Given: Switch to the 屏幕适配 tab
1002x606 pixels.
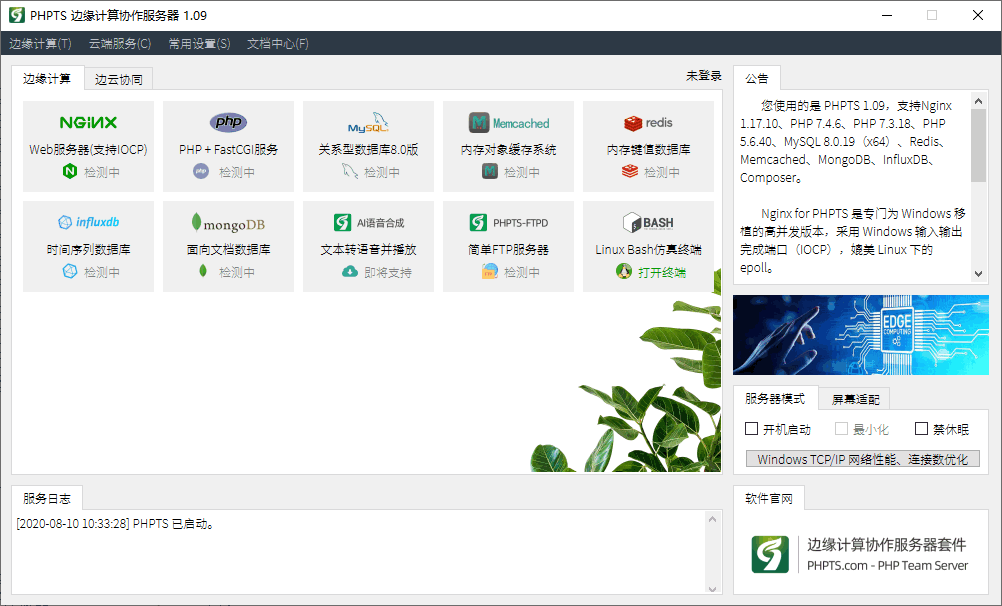Looking at the screenshot, I should tap(855, 400).
